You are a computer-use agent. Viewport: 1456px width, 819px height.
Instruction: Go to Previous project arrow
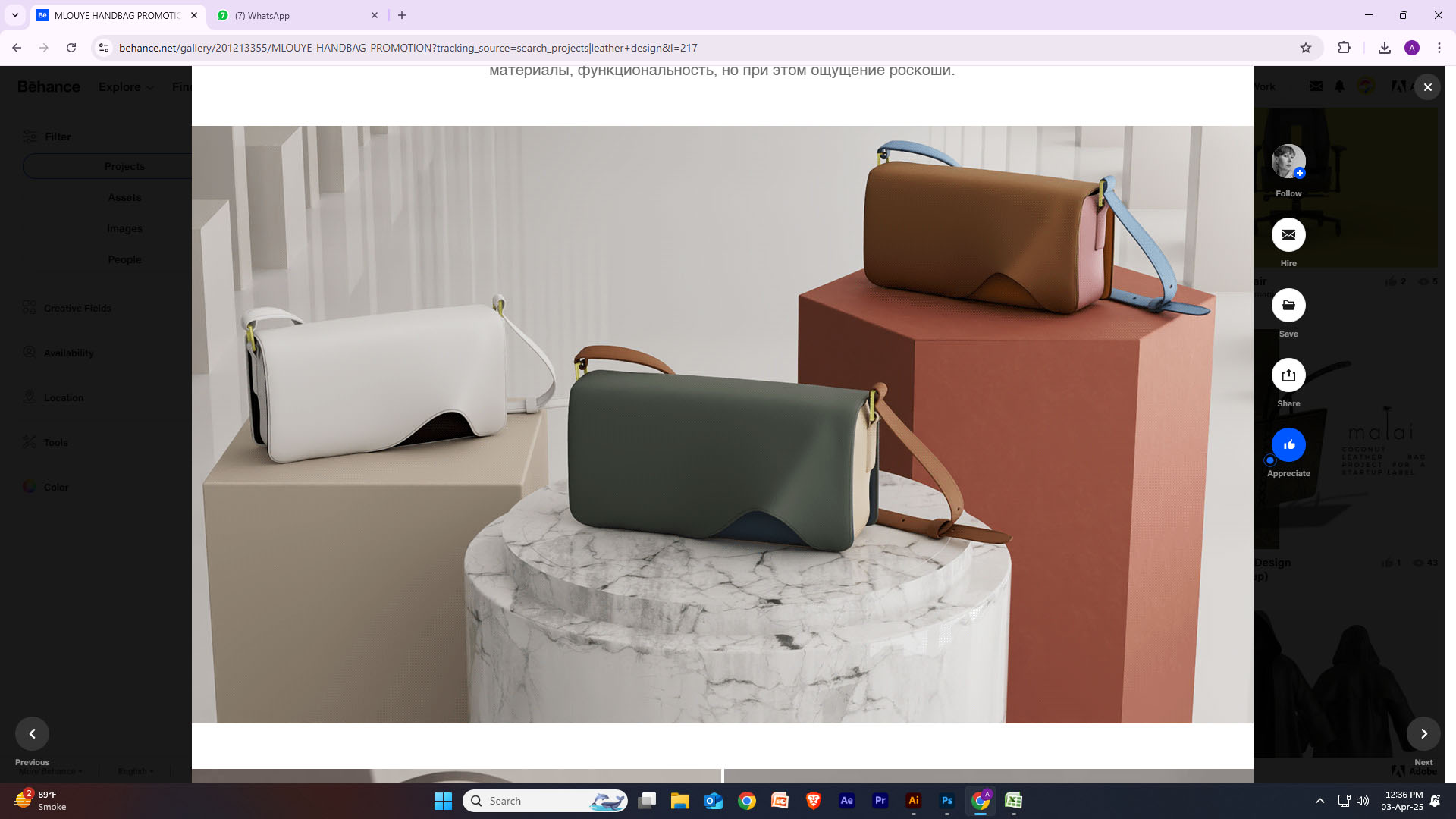[32, 733]
